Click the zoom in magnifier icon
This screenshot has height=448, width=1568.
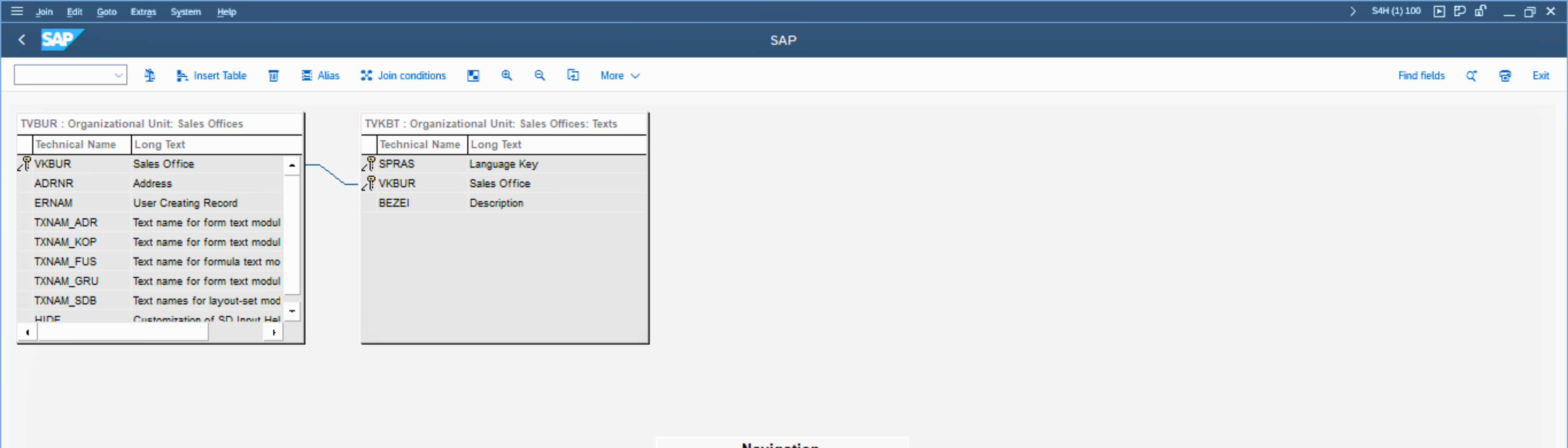pos(506,75)
